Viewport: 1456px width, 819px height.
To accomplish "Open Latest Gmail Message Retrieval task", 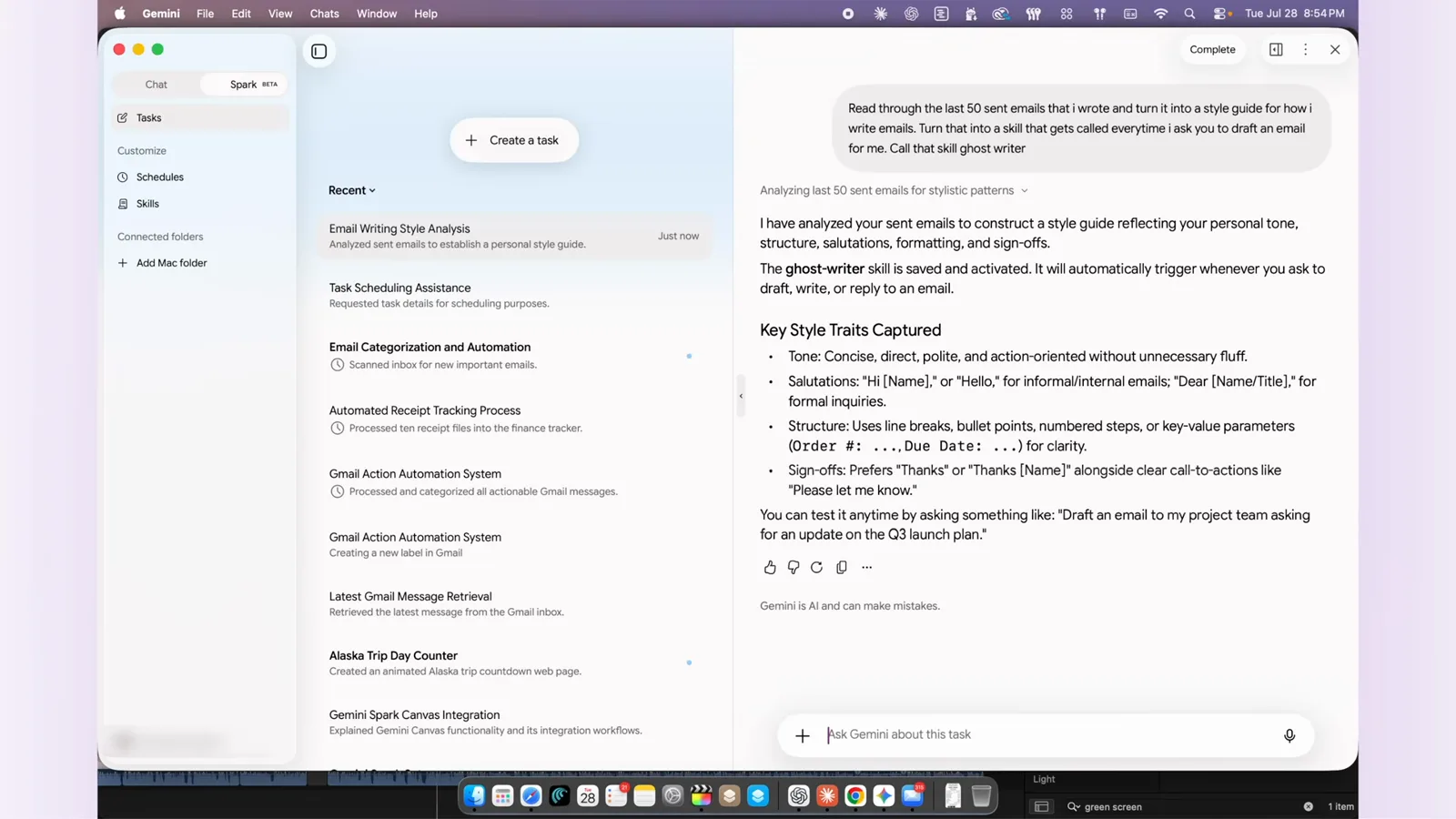I will [x=514, y=603].
